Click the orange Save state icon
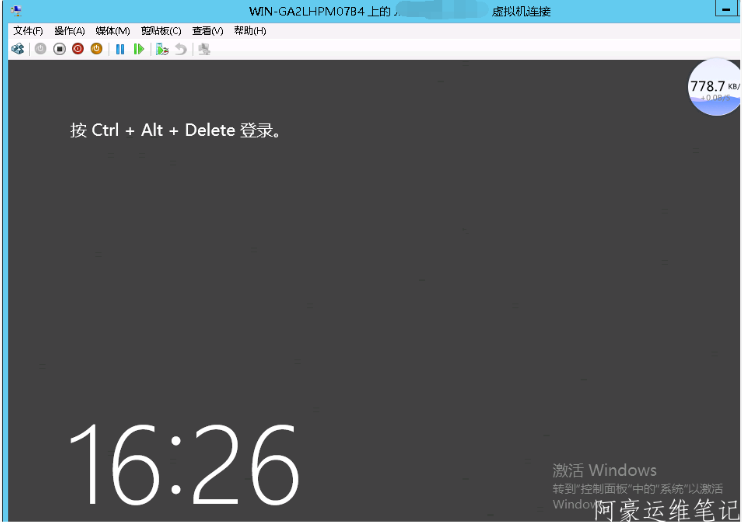This screenshot has width=742, height=522. [x=97, y=48]
